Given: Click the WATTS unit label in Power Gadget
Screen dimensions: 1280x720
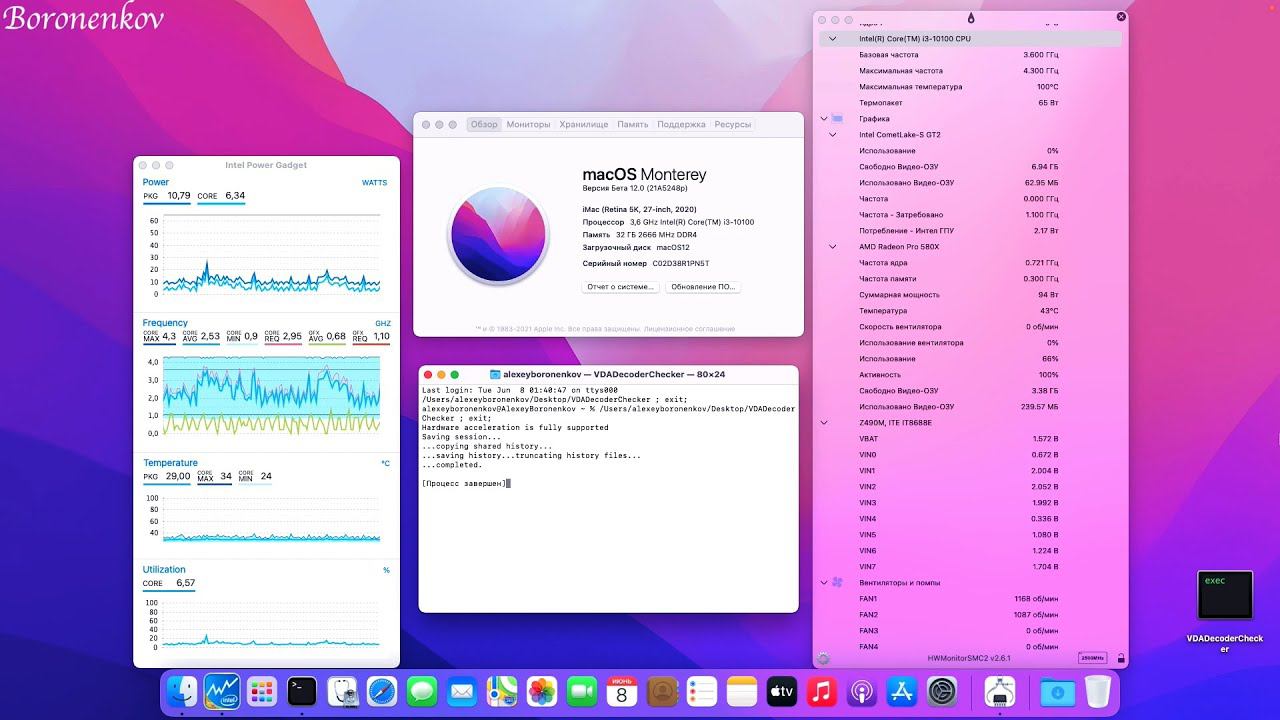Looking at the screenshot, I should point(374,183).
